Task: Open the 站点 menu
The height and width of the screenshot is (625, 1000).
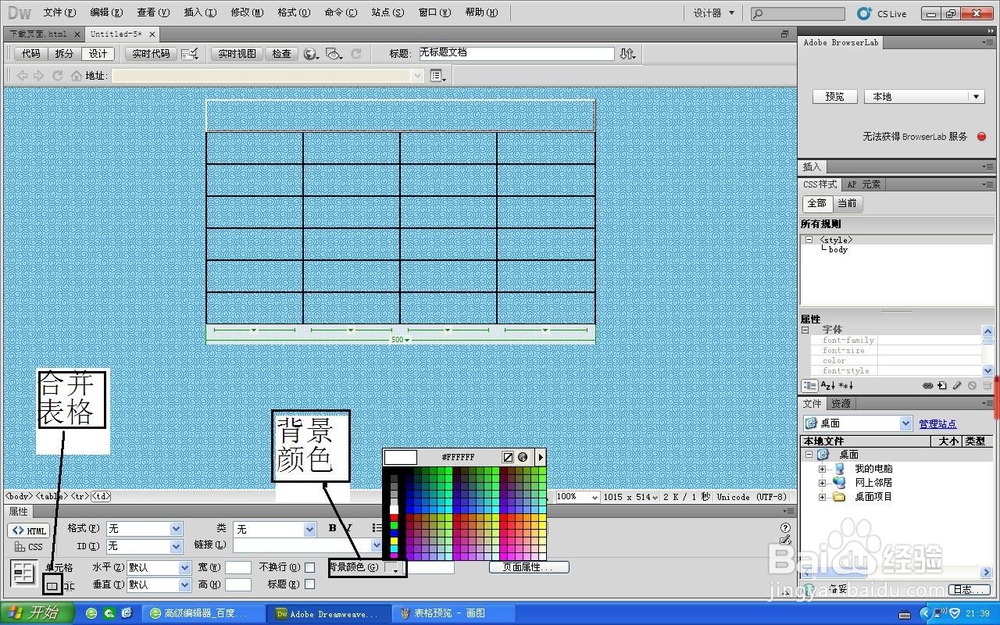Action: click(388, 12)
